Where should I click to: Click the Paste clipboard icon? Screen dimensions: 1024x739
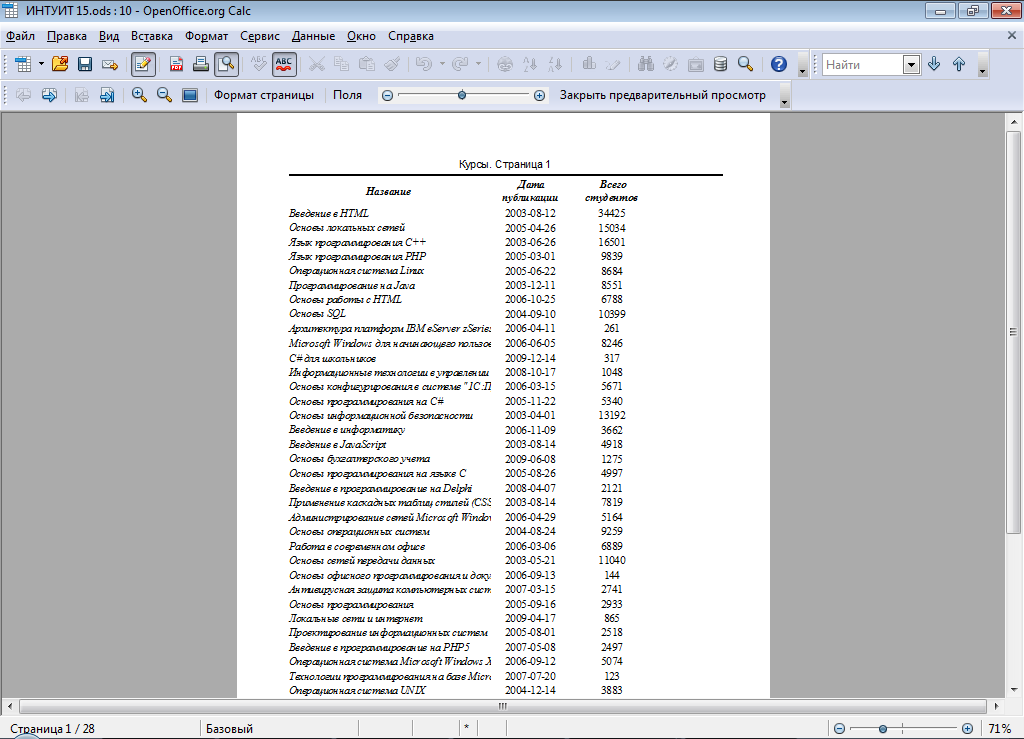point(367,64)
